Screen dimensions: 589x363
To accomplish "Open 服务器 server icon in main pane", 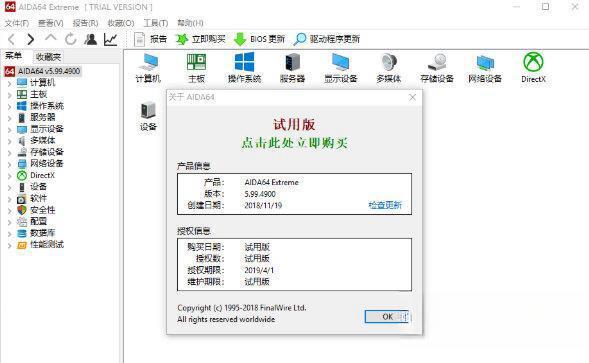I will tap(292, 68).
